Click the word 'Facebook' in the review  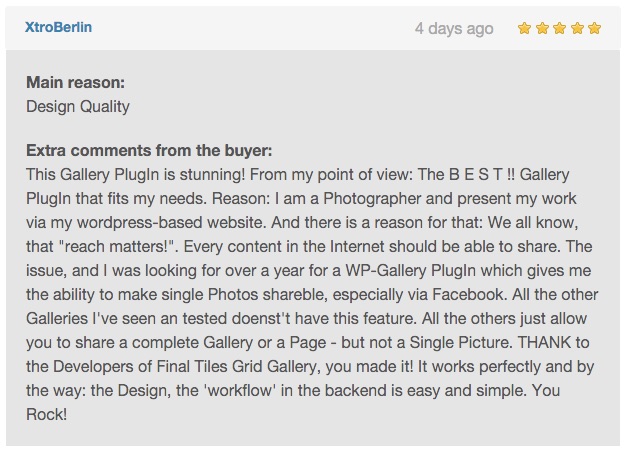(x=469, y=294)
